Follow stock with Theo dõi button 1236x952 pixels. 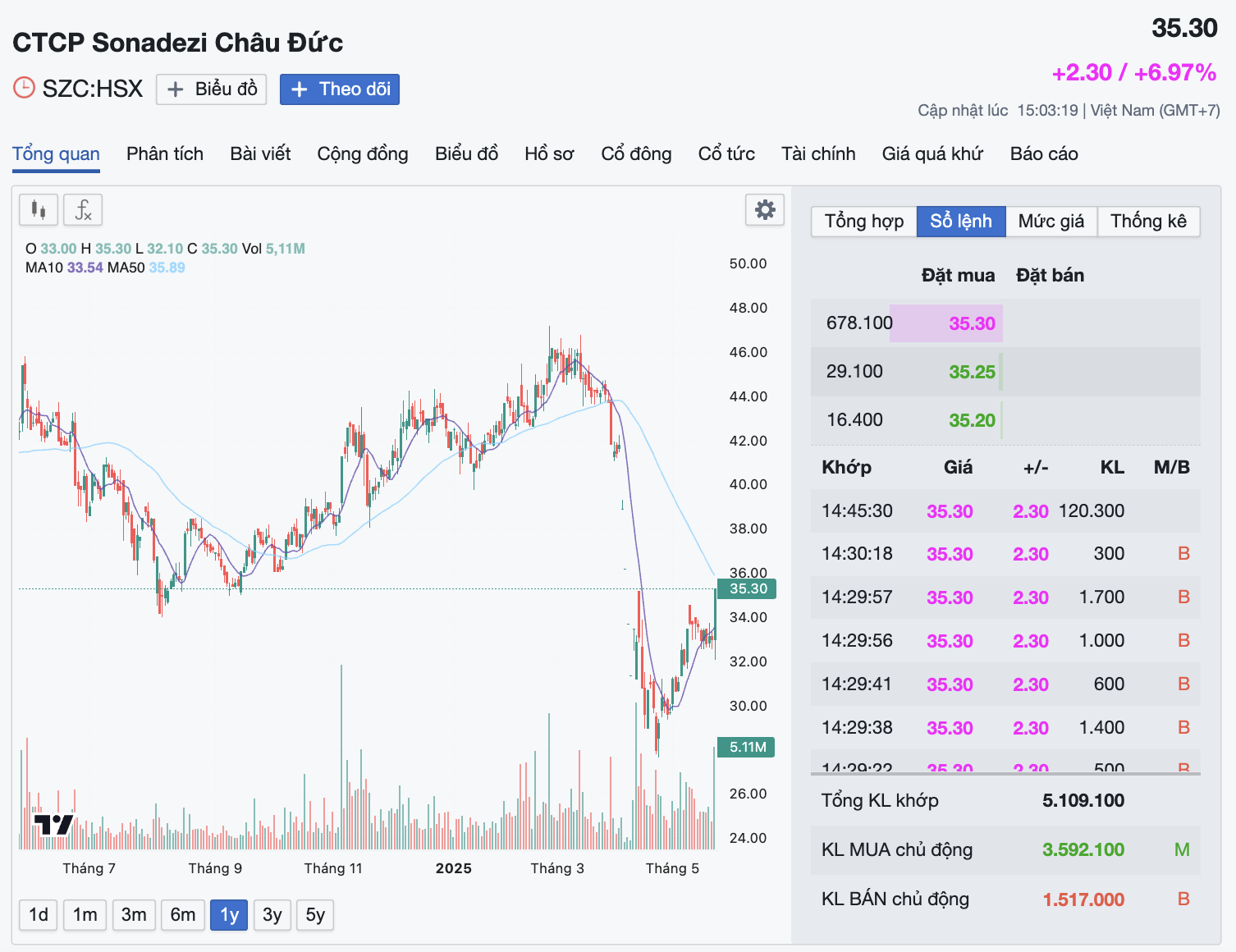point(340,89)
